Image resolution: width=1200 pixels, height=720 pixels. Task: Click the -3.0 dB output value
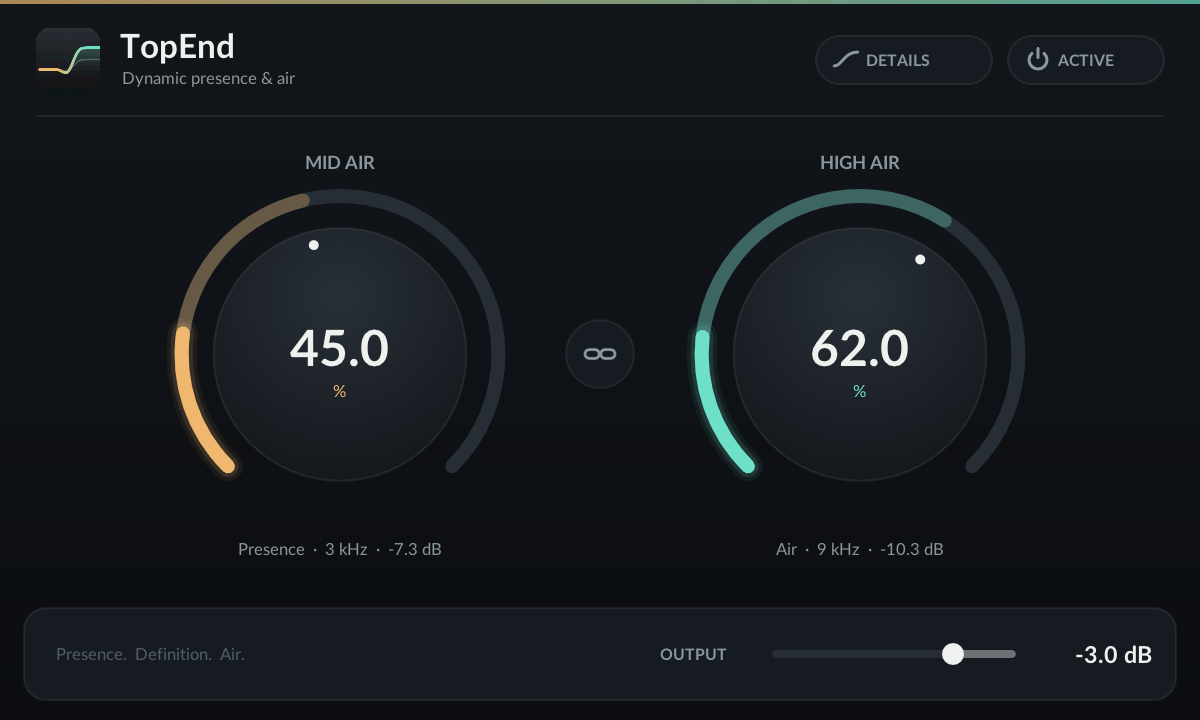1113,655
